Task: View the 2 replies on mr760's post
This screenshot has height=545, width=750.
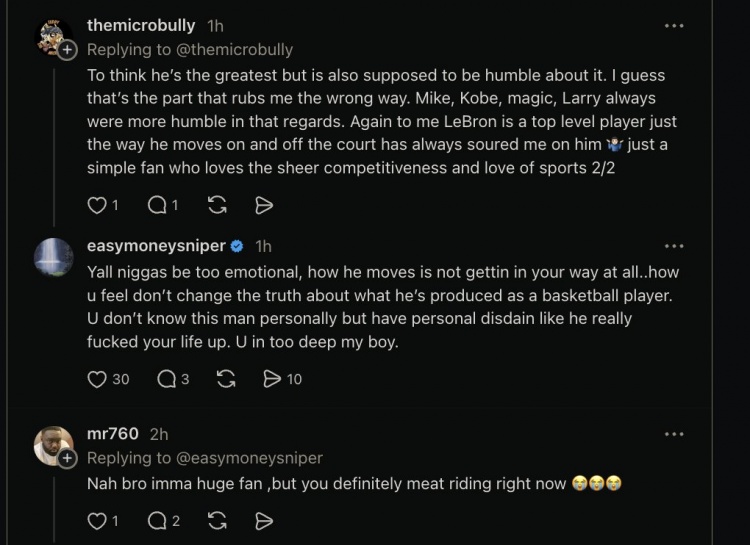Action: coord(157,521)
